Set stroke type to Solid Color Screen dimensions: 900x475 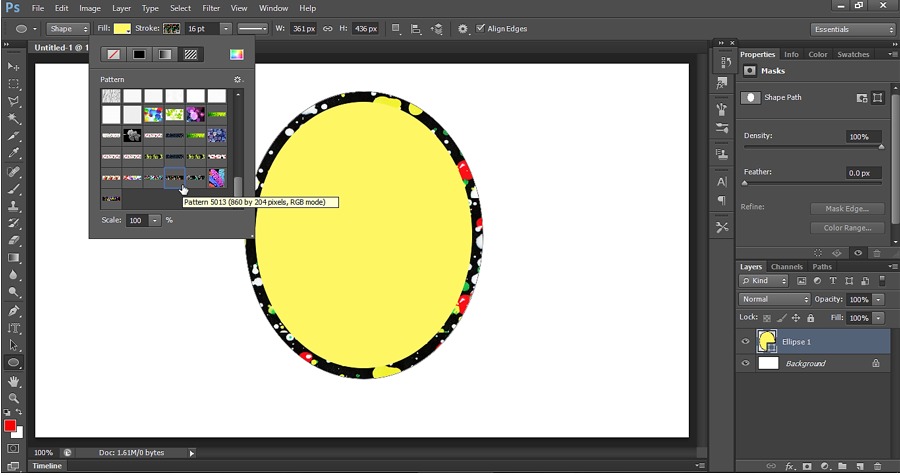139,54
